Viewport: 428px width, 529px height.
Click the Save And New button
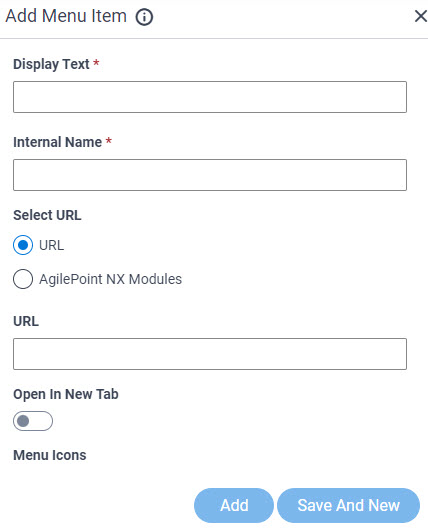348,505
